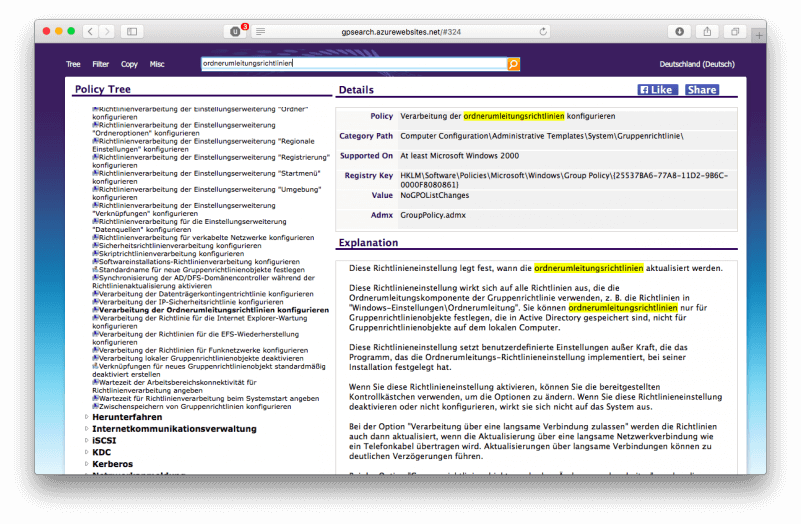Click the Facebook Like button
The height and width of the screenshot is (524, 801).
click(658, 90)
